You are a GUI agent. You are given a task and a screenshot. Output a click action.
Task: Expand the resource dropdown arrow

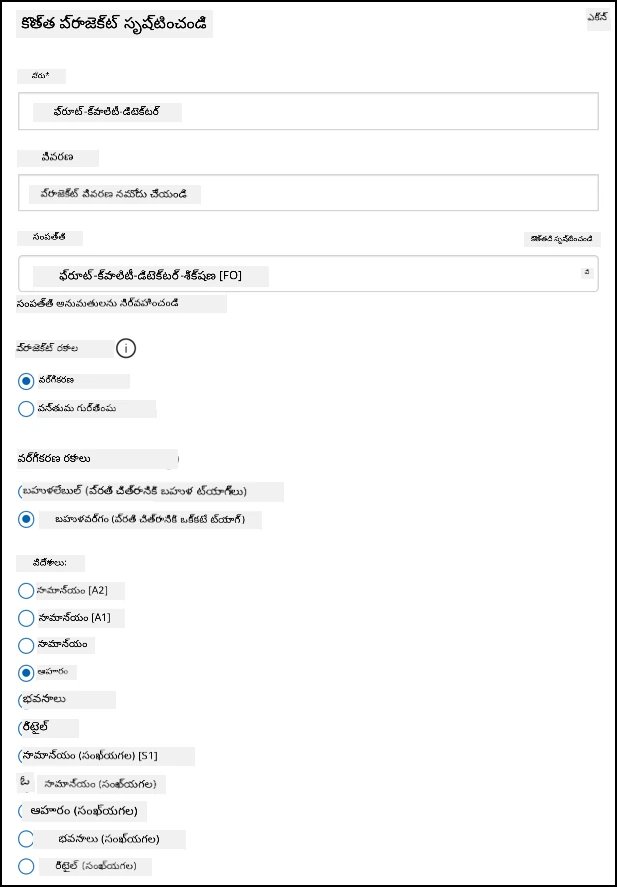pyautogui.click(x=588, y=273)
